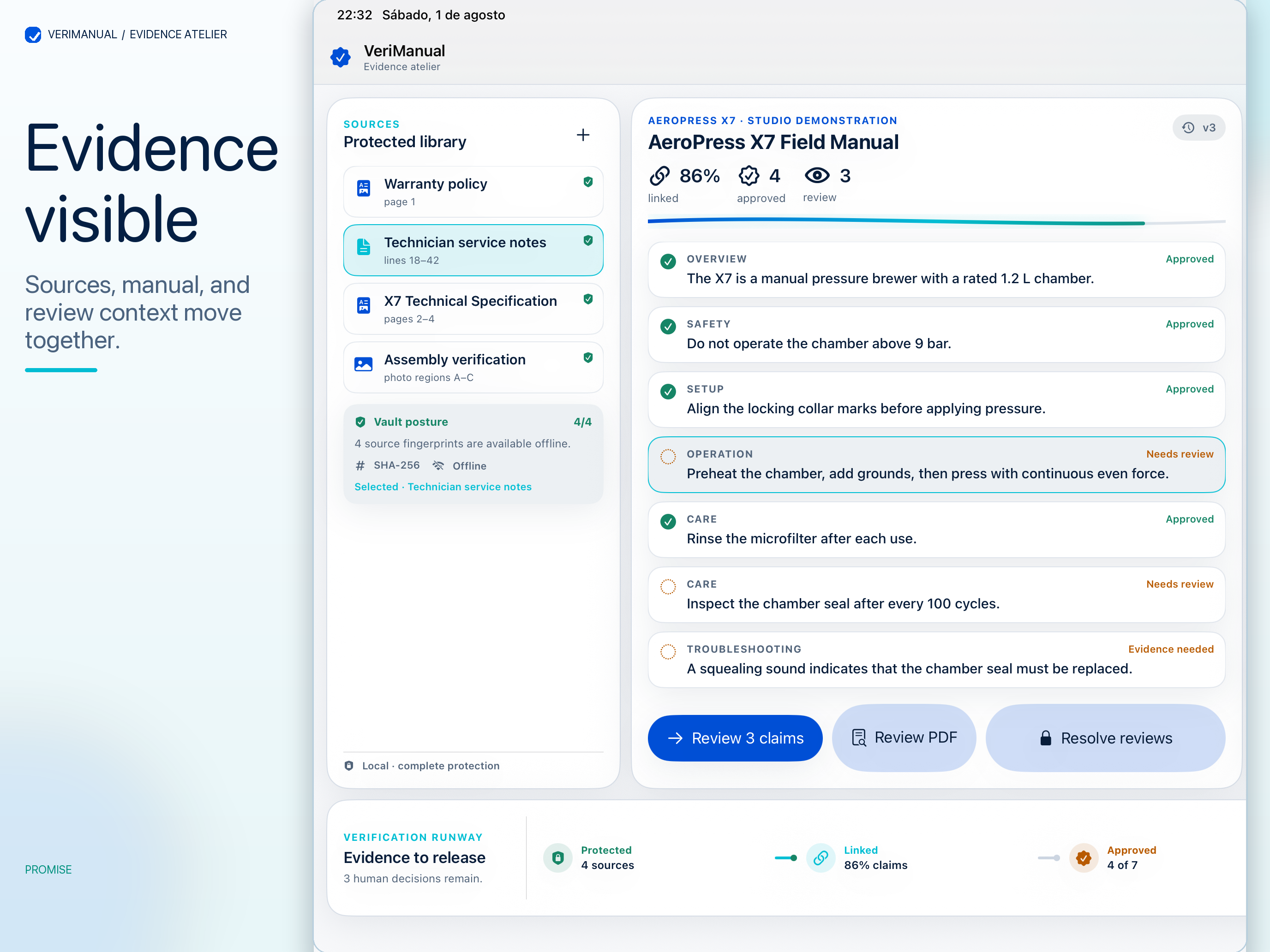The height and width of the screenshot is (952, 1270).
Task: Select the Technician service notes source
Action: (473, 250)
